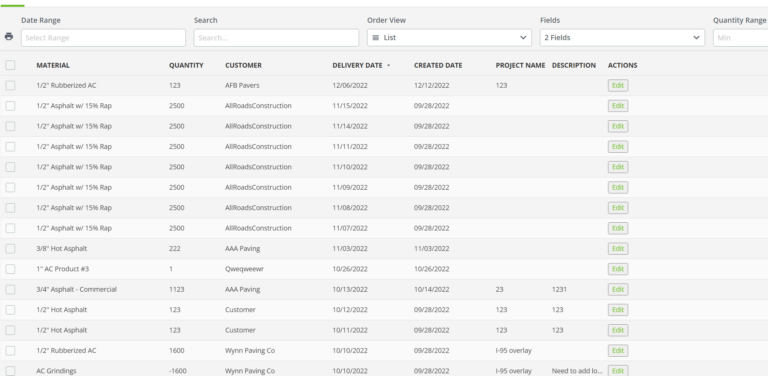
Task: Sort by Delivery Date column header
Action: click(x=357, y=65)
